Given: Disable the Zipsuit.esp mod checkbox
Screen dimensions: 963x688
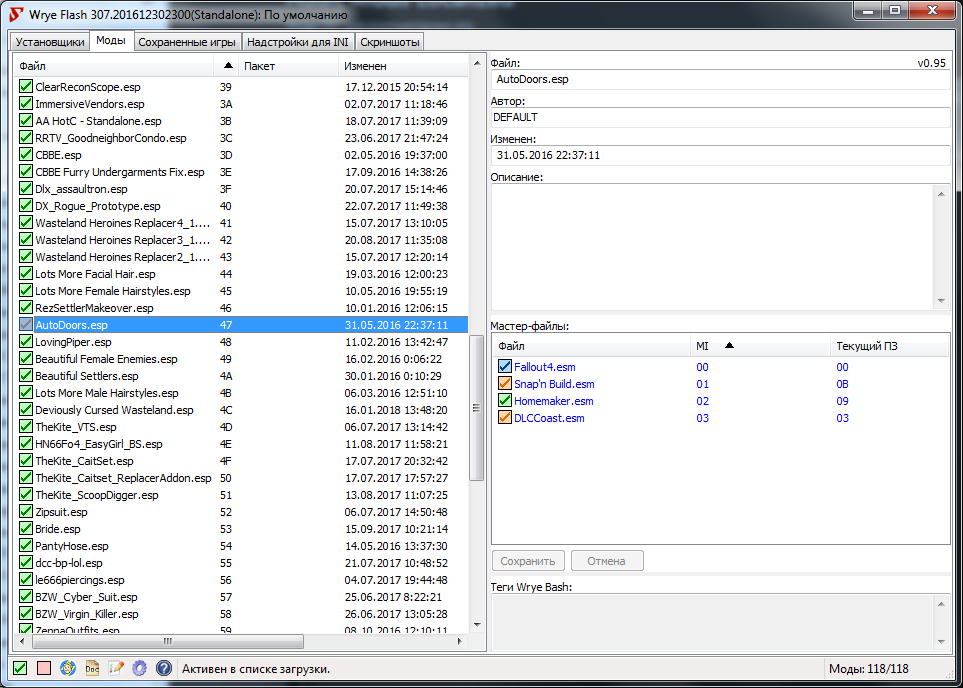Looking at the screenshot, I should pos(26,512).
